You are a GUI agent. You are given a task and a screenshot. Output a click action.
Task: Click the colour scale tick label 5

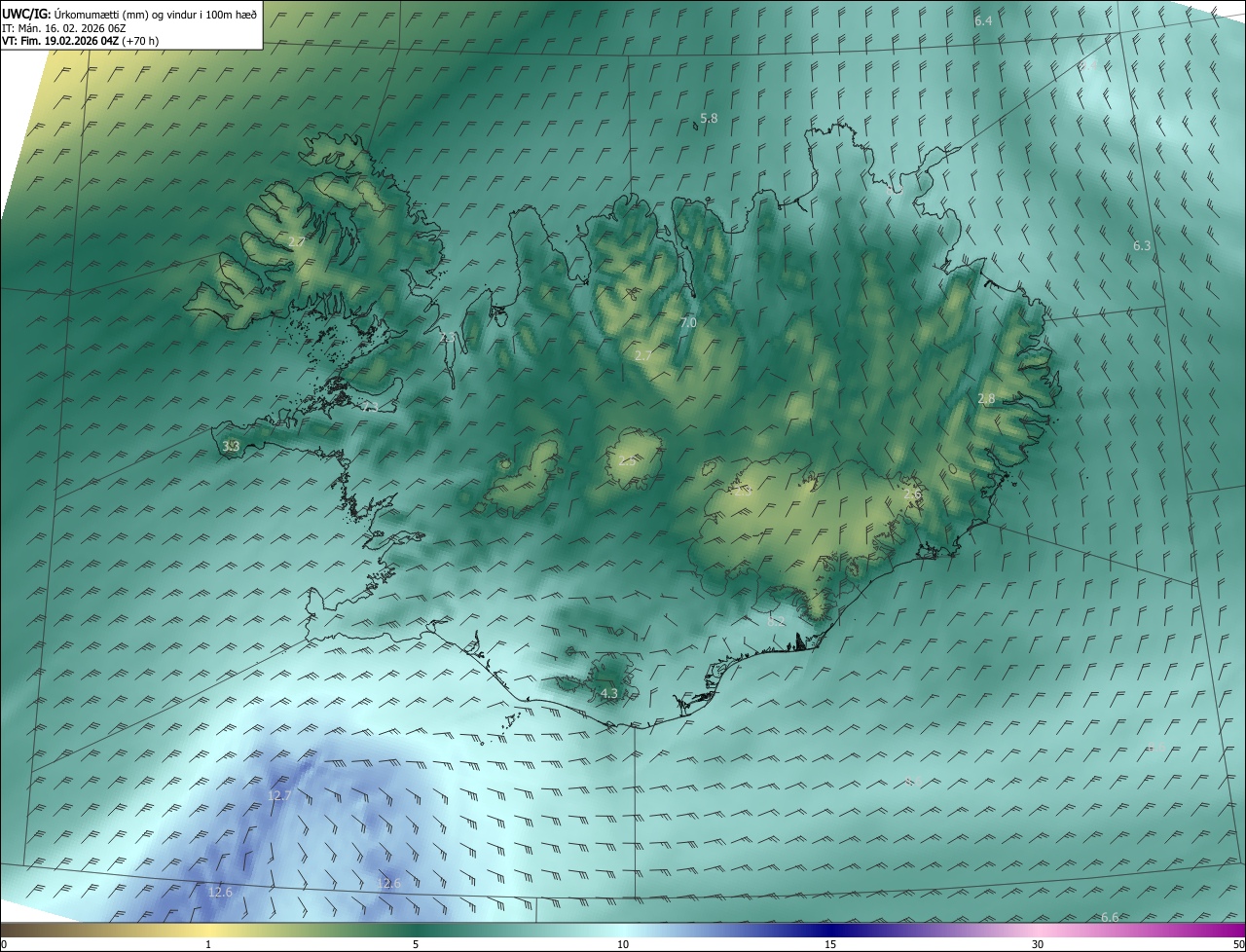click(416, 944)
